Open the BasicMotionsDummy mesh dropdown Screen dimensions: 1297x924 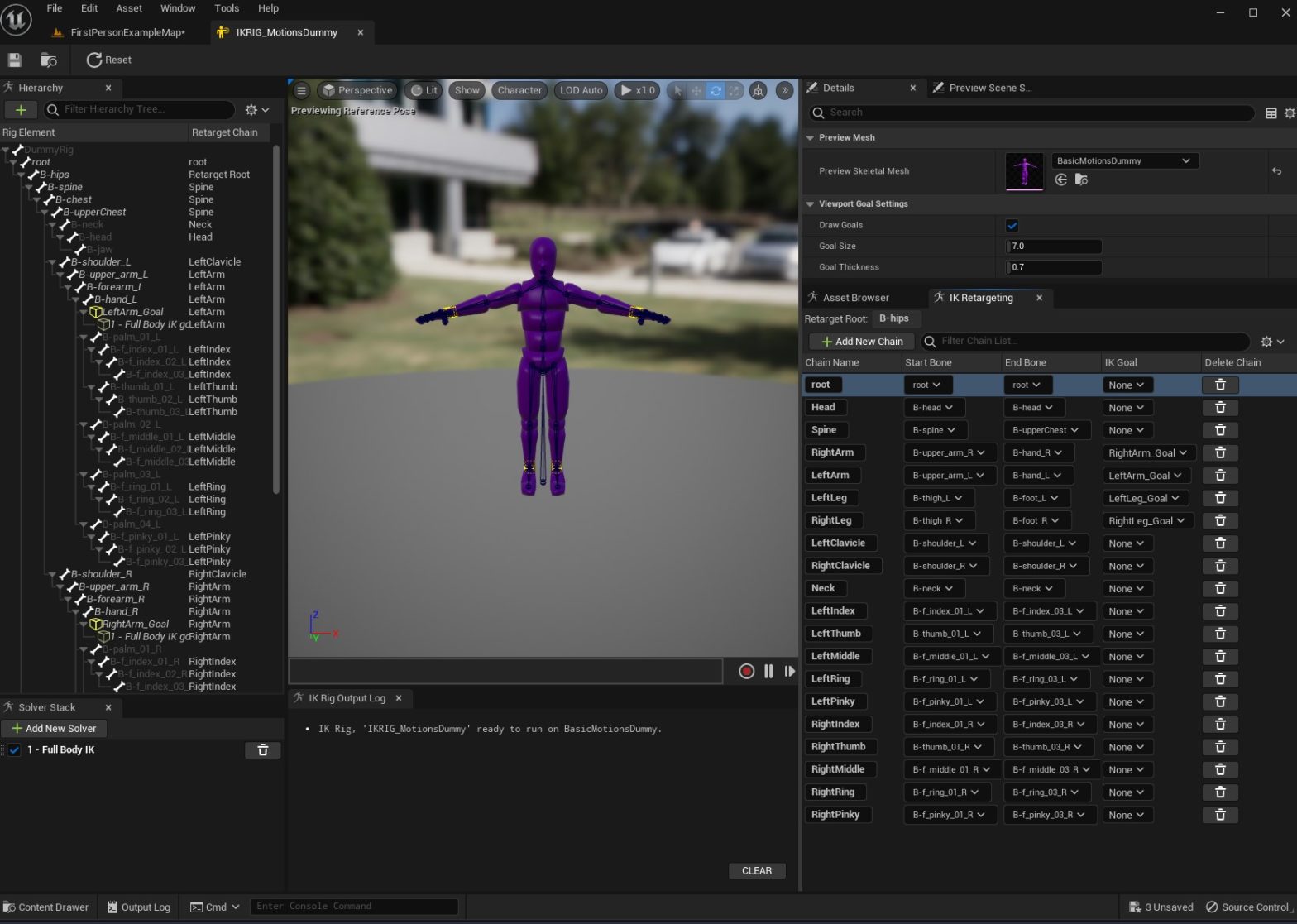point(1122,160)
